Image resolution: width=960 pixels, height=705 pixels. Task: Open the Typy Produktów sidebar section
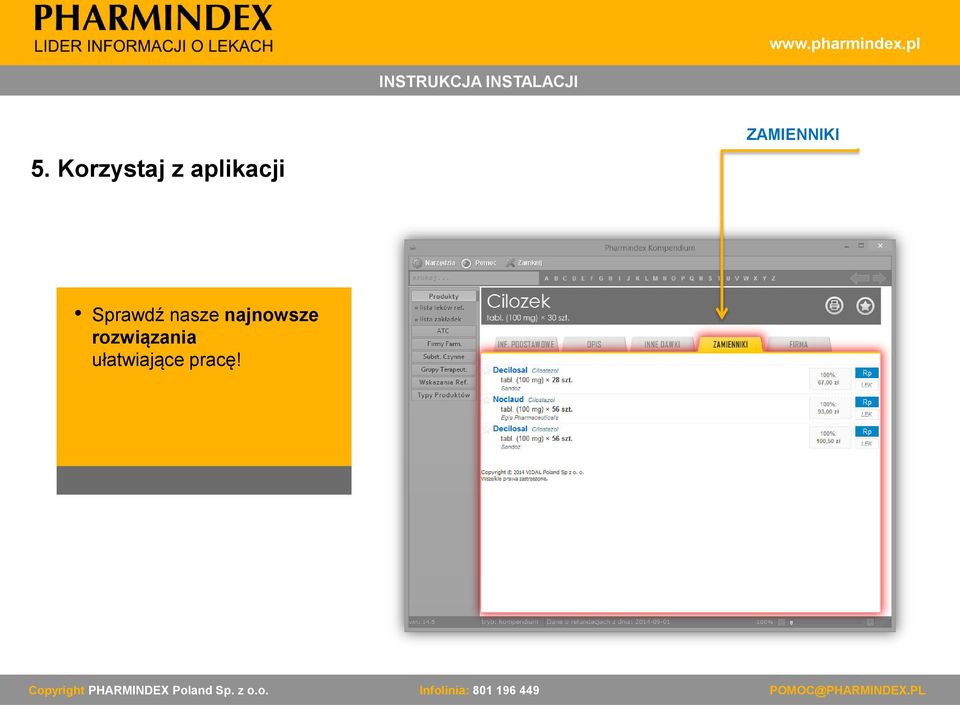pyautogui.click(x=444, y=395)
